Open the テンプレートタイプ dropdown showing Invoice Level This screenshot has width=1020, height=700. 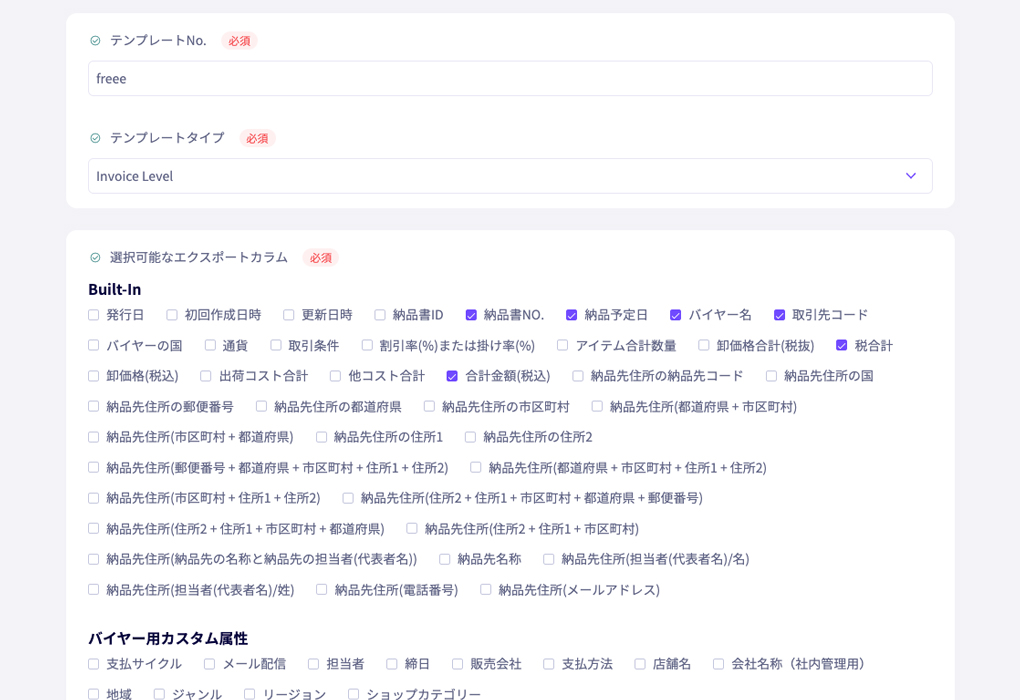coord(510,176)
